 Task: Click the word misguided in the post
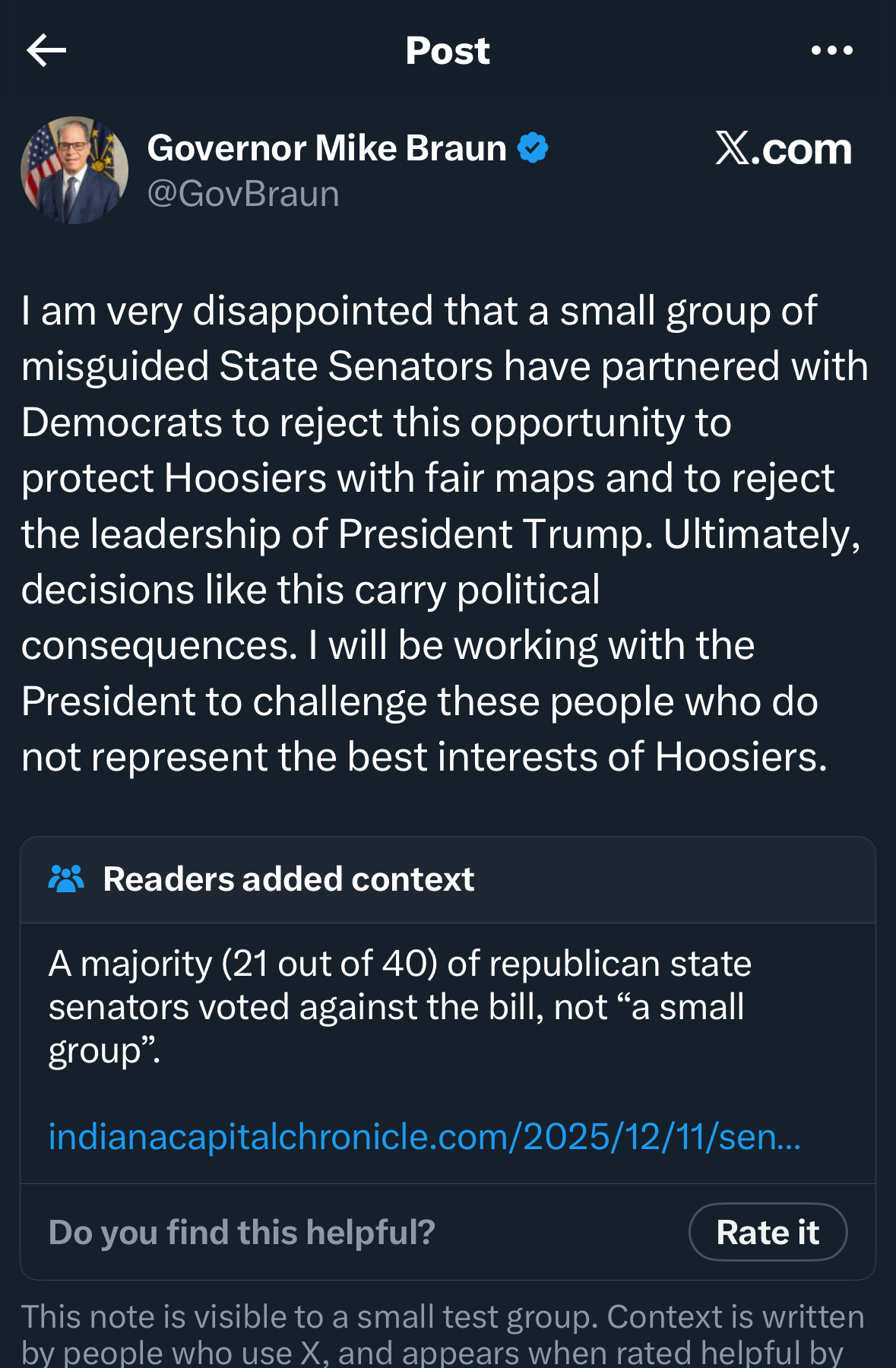click(x=115, y=366)
